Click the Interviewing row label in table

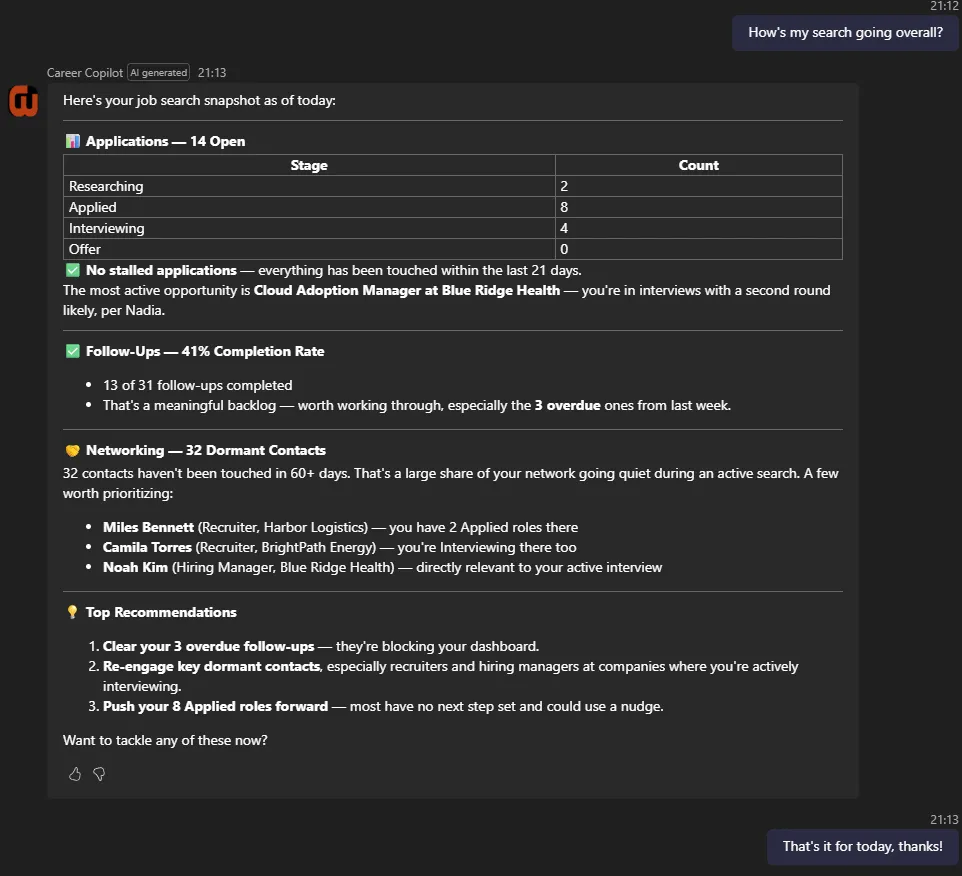107,228
